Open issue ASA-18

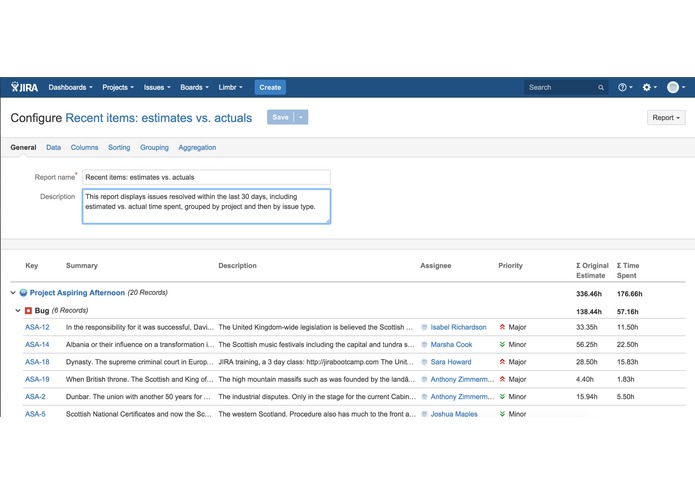37,362
